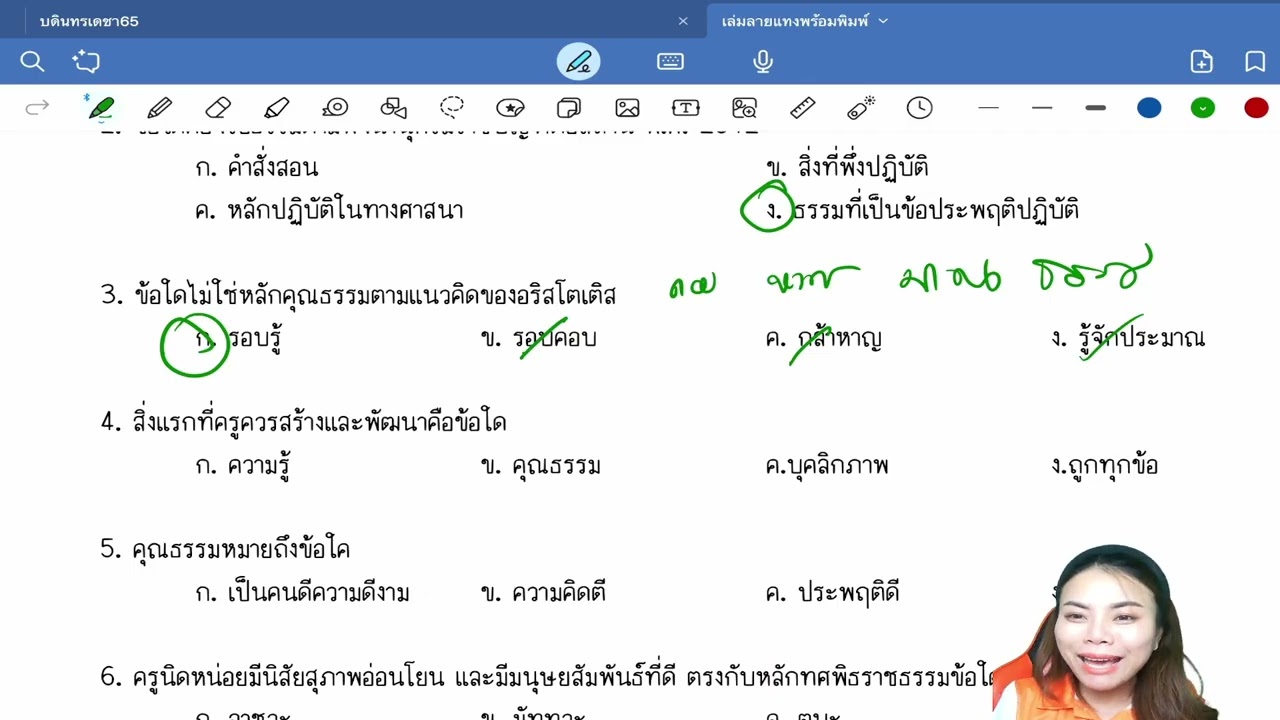Click answer 'ก. ความรู้'
This screenshot has height=720, width=1280.
click(x=243, y=466)
